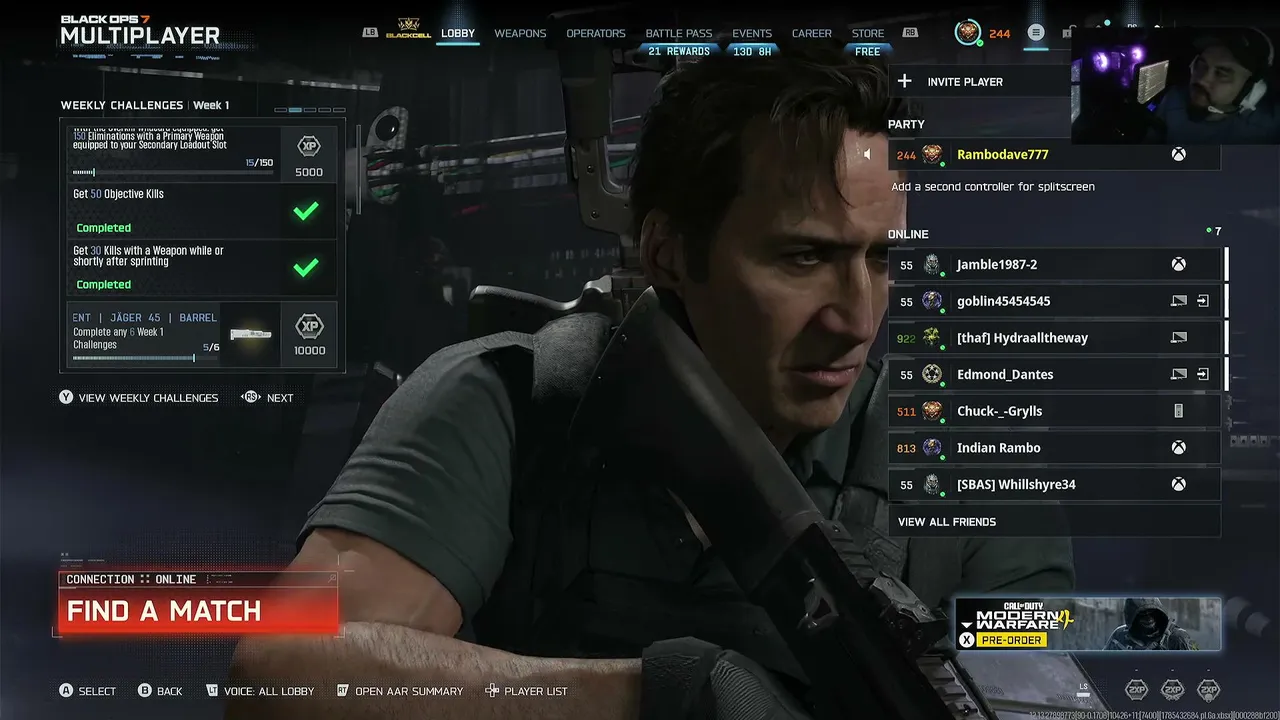Click the Find a Match button
The image size is (1280, 720).
pyautogui.click(x=198, y=610)
